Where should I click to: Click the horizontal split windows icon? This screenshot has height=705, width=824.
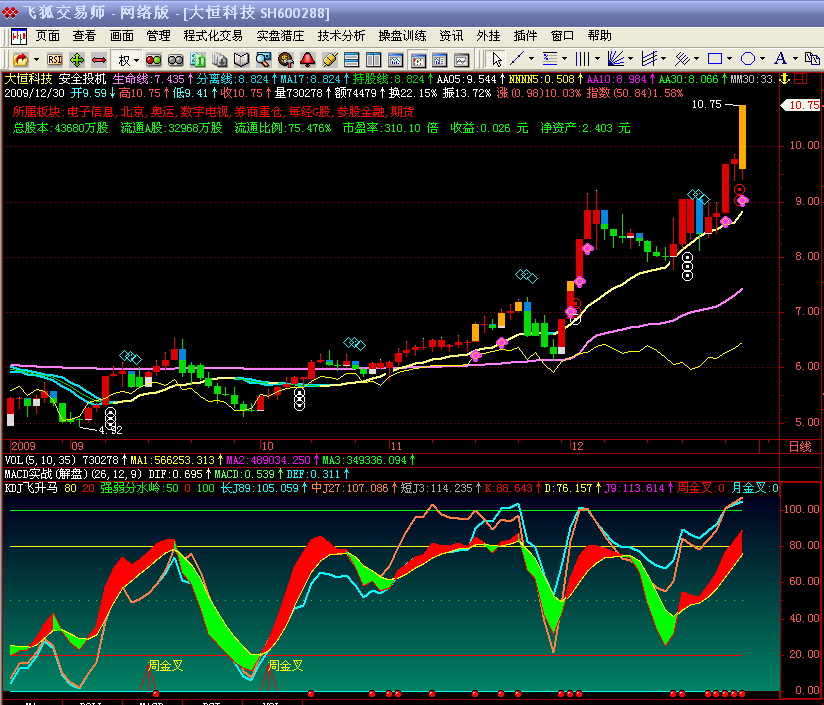tap(351, 59)
